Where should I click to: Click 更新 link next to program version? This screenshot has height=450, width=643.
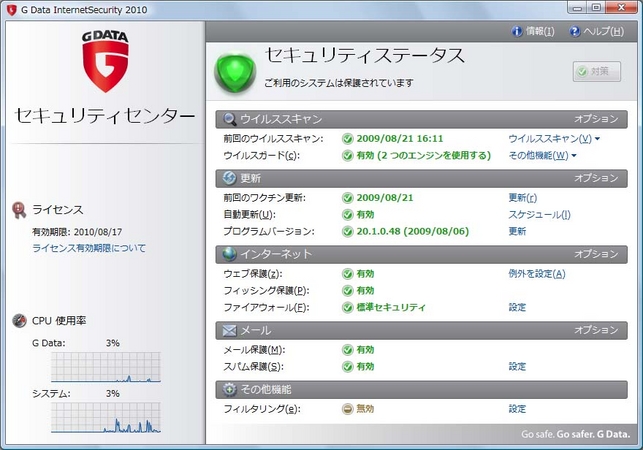pos(517,231)
